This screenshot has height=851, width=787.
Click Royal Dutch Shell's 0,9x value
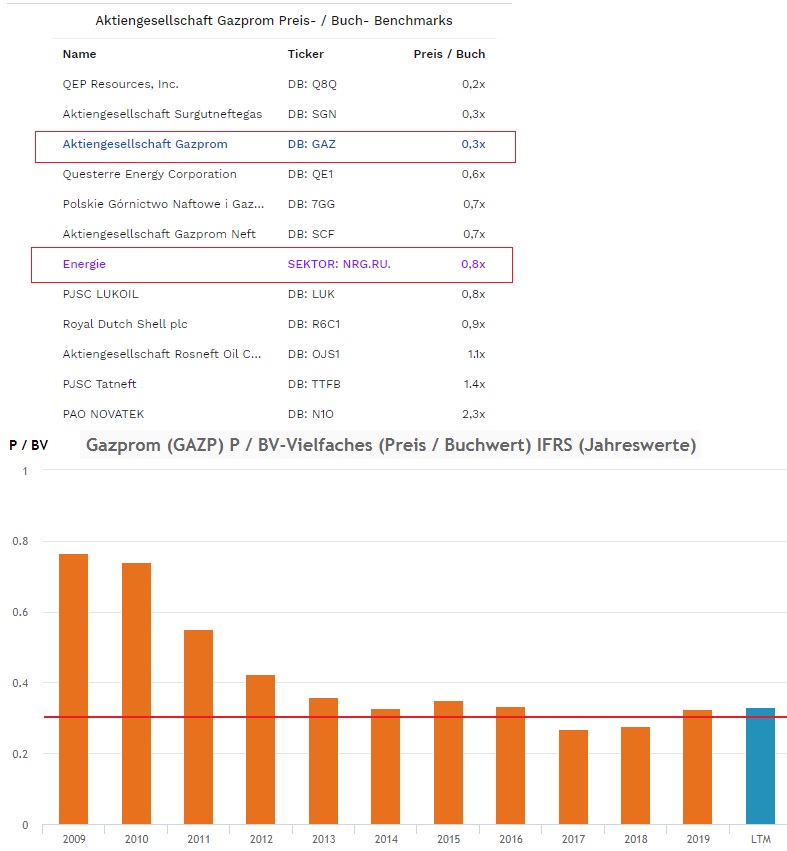coord(473,324)
